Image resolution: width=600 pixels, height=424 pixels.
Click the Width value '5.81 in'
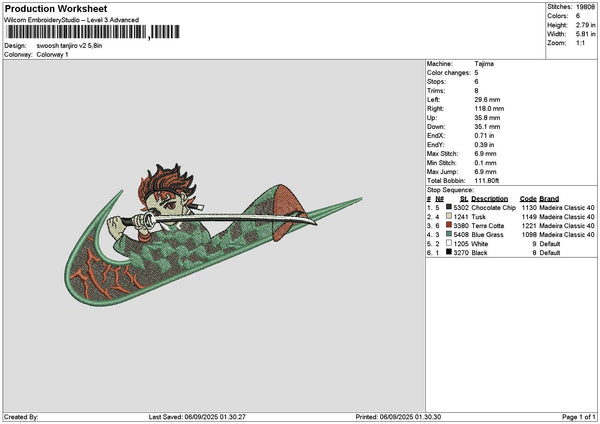(x=585, y=34)
